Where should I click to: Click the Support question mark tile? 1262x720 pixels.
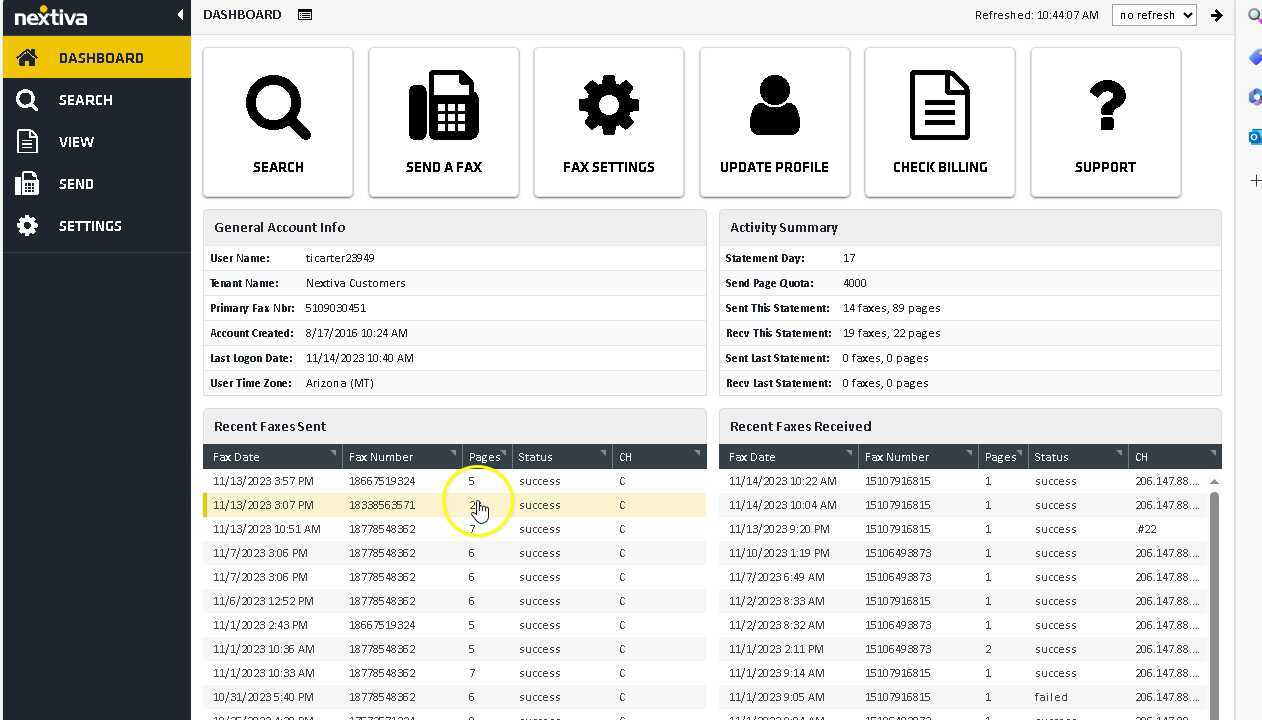click(1105, 122)
